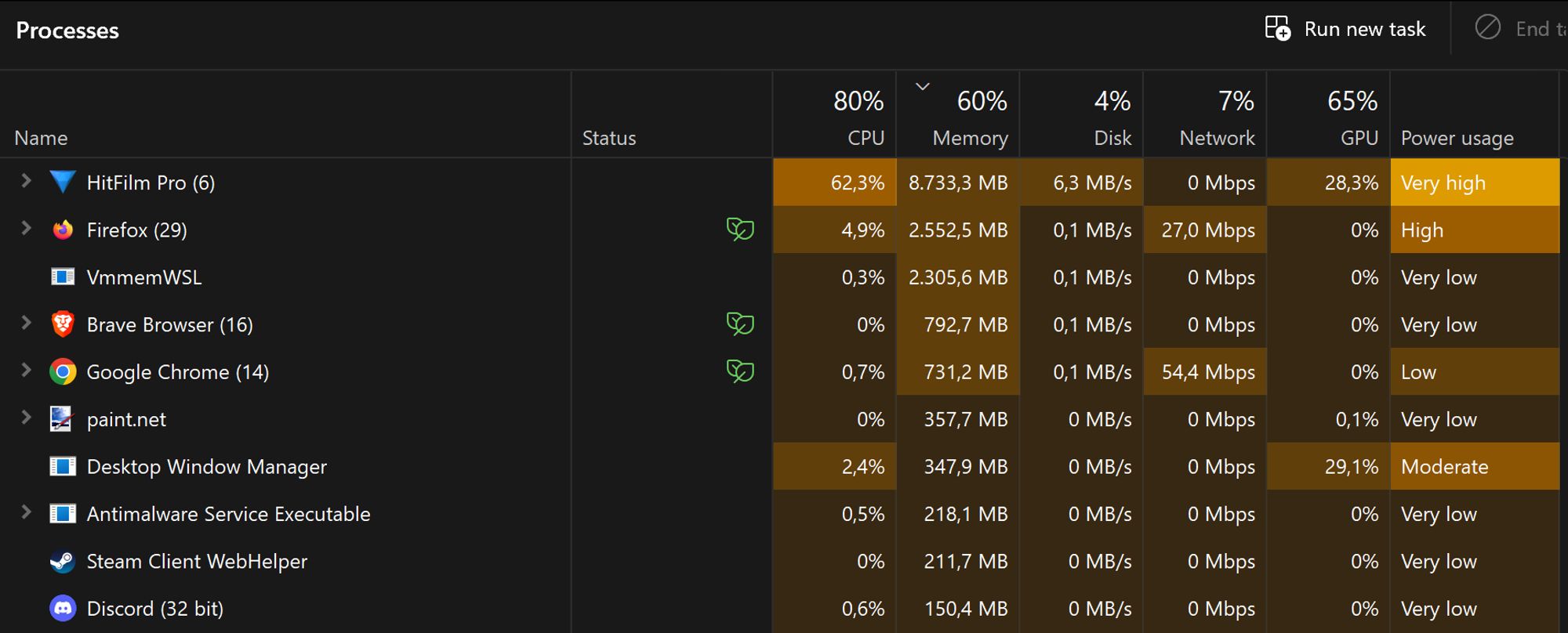Click HitFilm Pro's 28,3% GPU value
Viewport: 1568px width, 633px height.
coord(1352,183)
